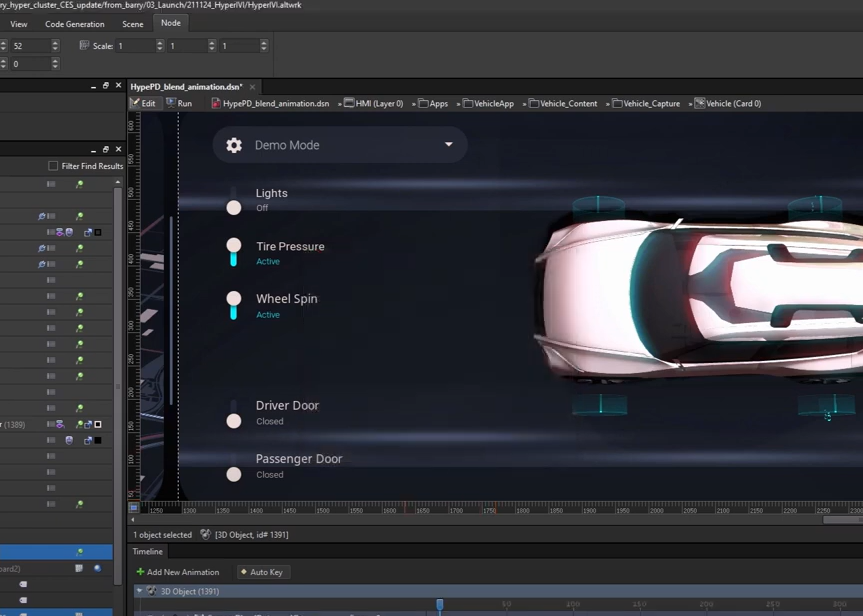Click the HypePD_blend_animation.dsn file breadcrumb icon
The image size is (863, 616).
[x=215, y=103]
